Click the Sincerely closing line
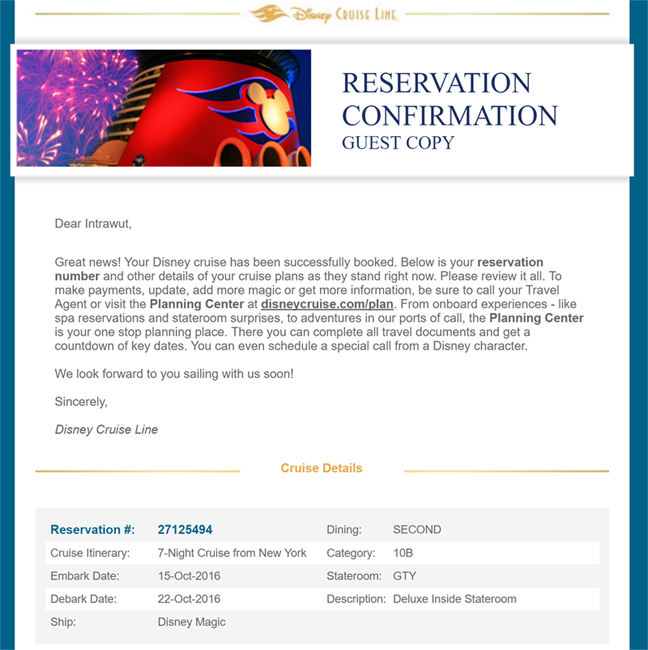 tap(81, 402)
